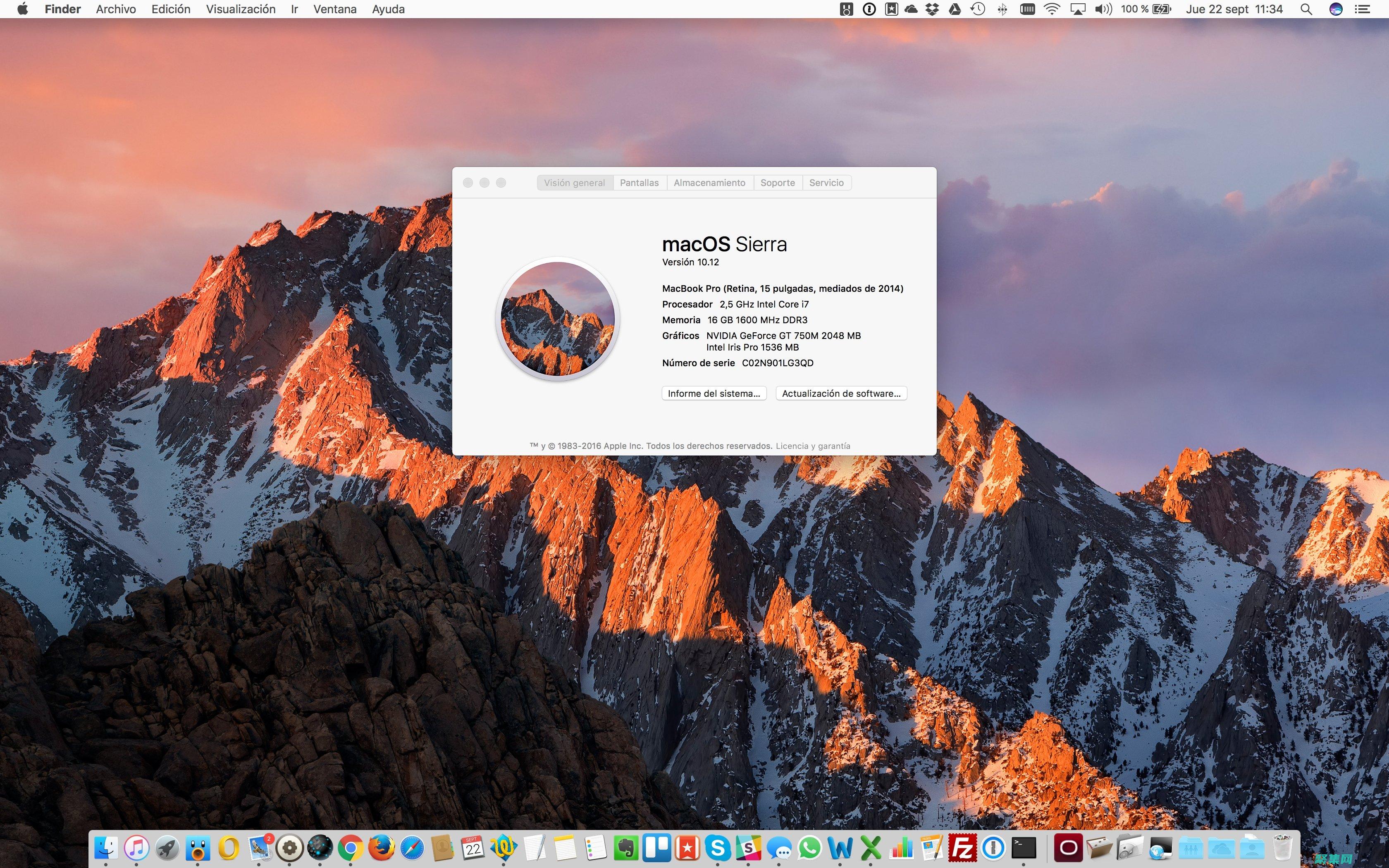Open the "Licencia y garantía" link
Viewport: 1389px width, 868px height.
(813, 446)
